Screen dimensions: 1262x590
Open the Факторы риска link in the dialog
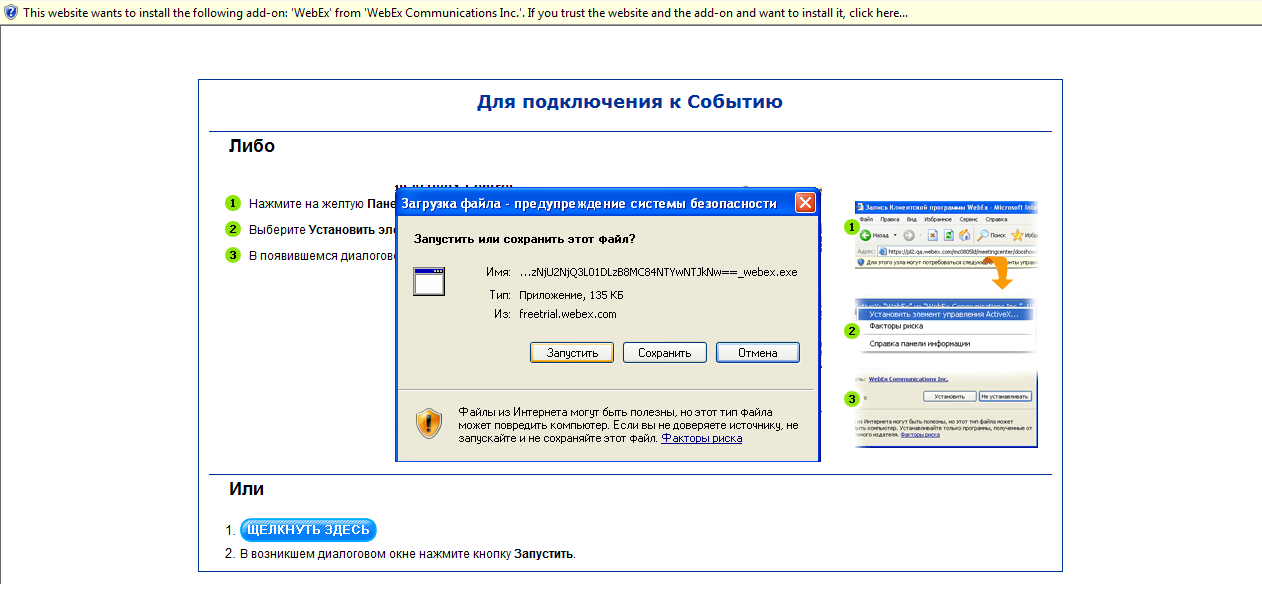(x=702, y=438)
